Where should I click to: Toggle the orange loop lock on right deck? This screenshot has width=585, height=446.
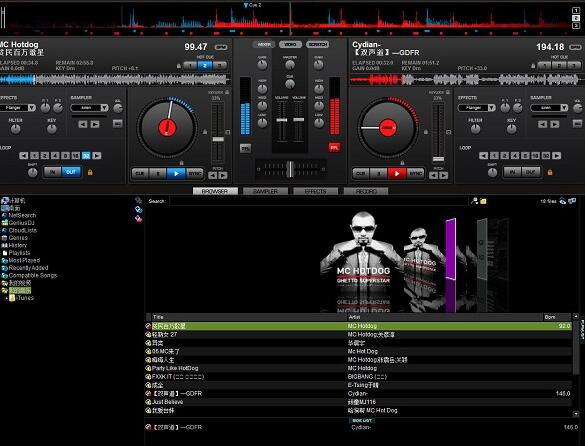tap(550, 172)
